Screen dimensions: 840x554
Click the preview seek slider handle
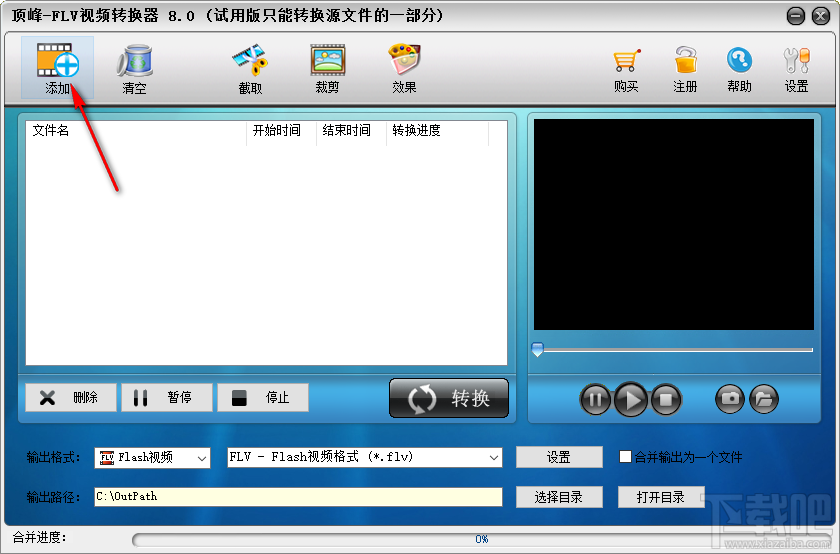point(537,350)
